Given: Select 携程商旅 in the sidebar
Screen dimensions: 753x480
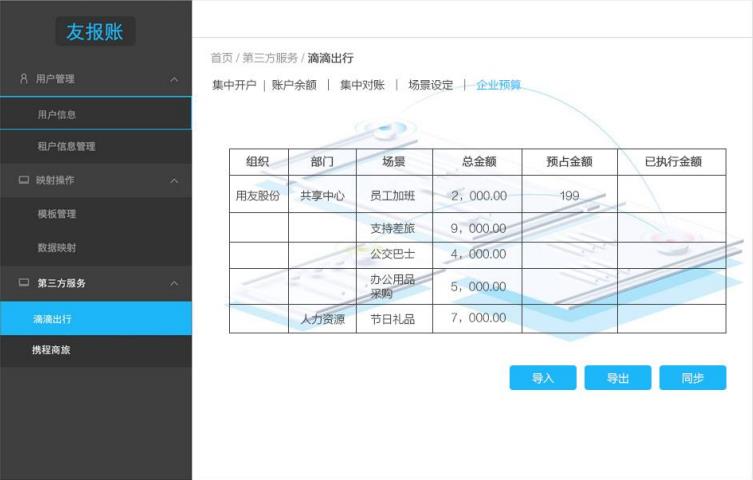Looking at the screenshot, I should click(96, 350).
